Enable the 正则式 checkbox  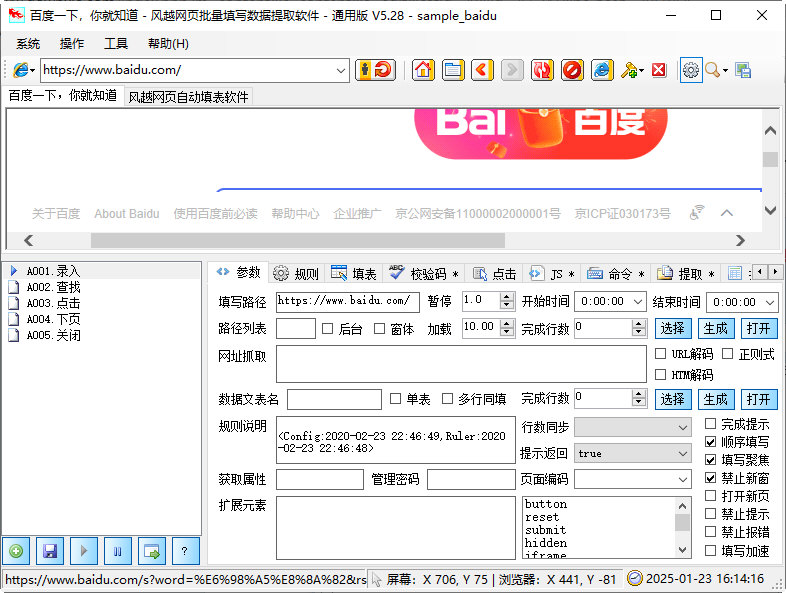coord(727,353)
